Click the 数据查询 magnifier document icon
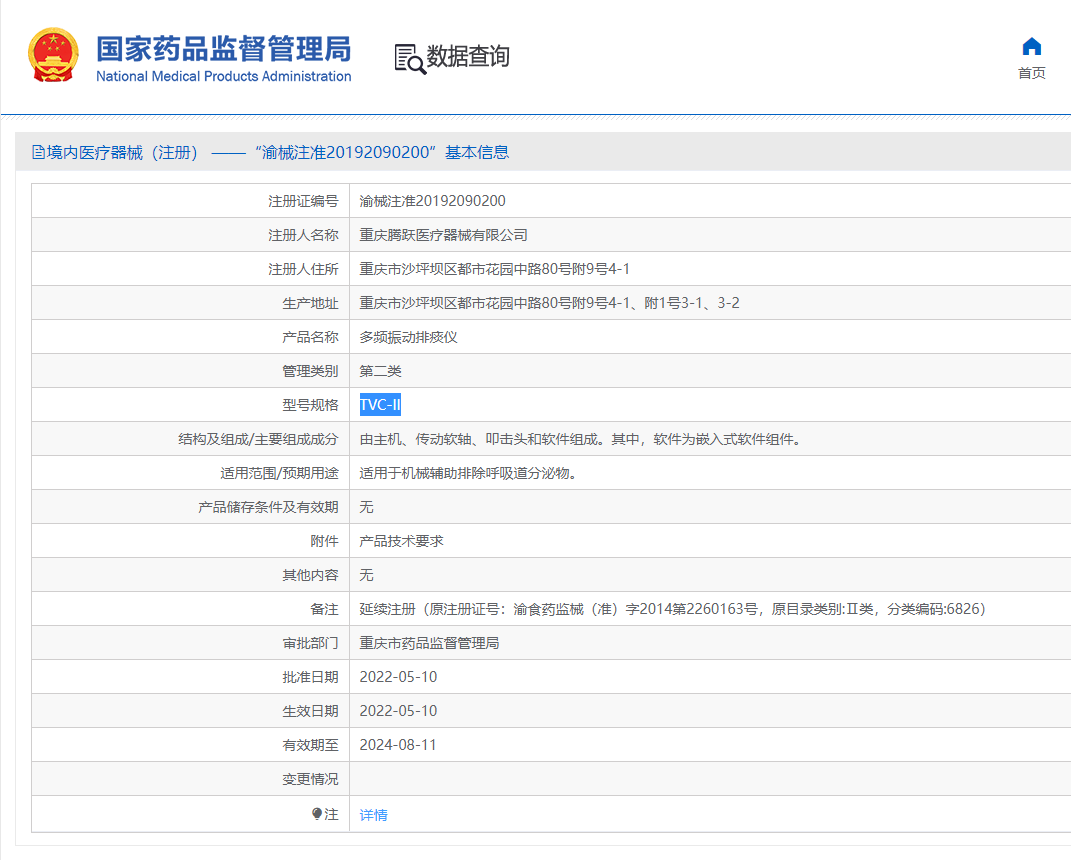Image resolution: width=1071 pixels, height=860 pixels. click(410, 59)
